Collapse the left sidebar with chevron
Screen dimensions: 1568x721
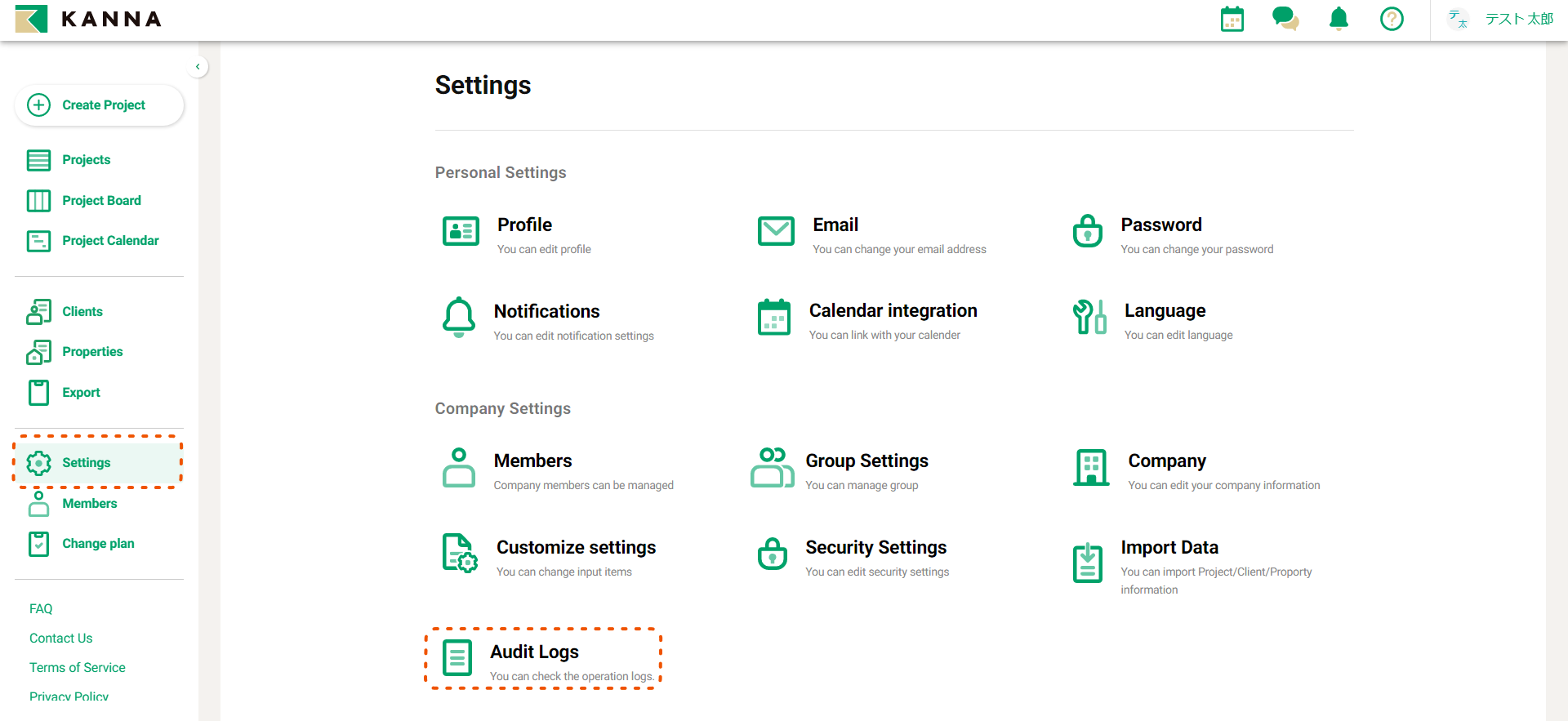point(198,67)
